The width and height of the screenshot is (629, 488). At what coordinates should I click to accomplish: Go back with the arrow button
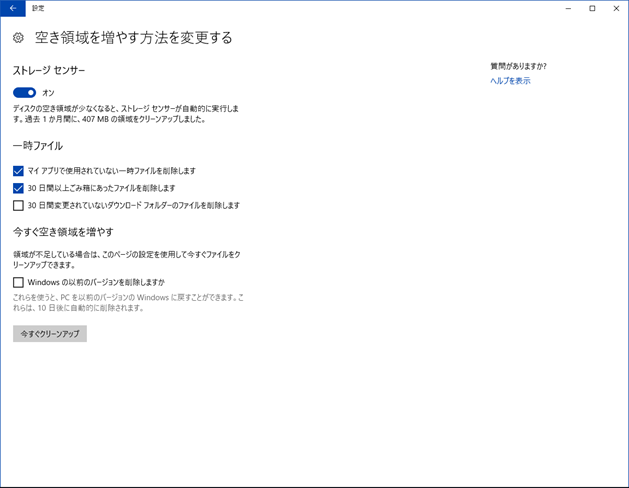click(x=13, y=8)
